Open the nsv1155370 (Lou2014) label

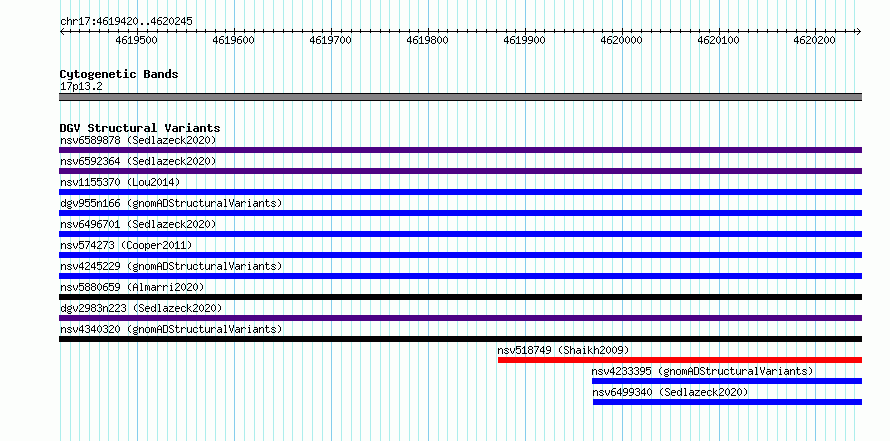tap(120, 182)
